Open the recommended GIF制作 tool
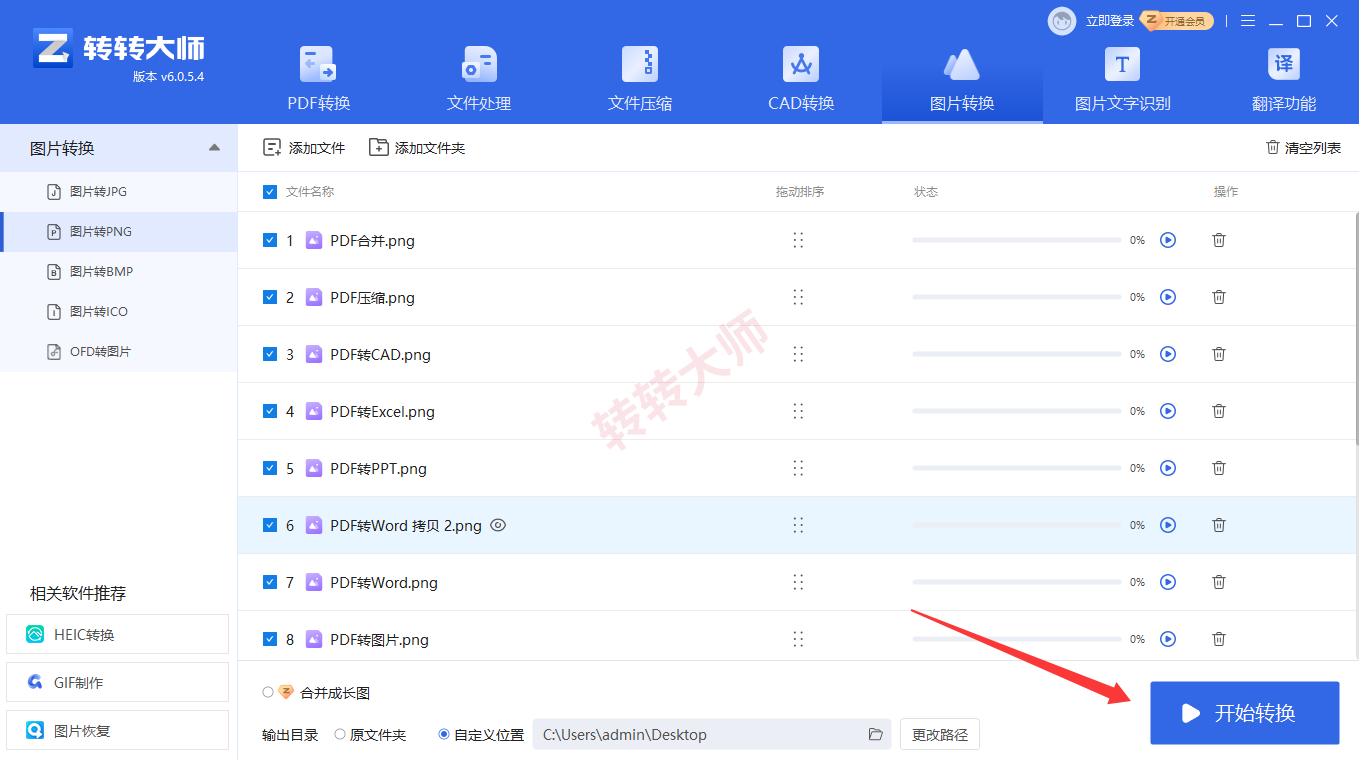Viewport: 1359px width, 760px height. point(117,683)
